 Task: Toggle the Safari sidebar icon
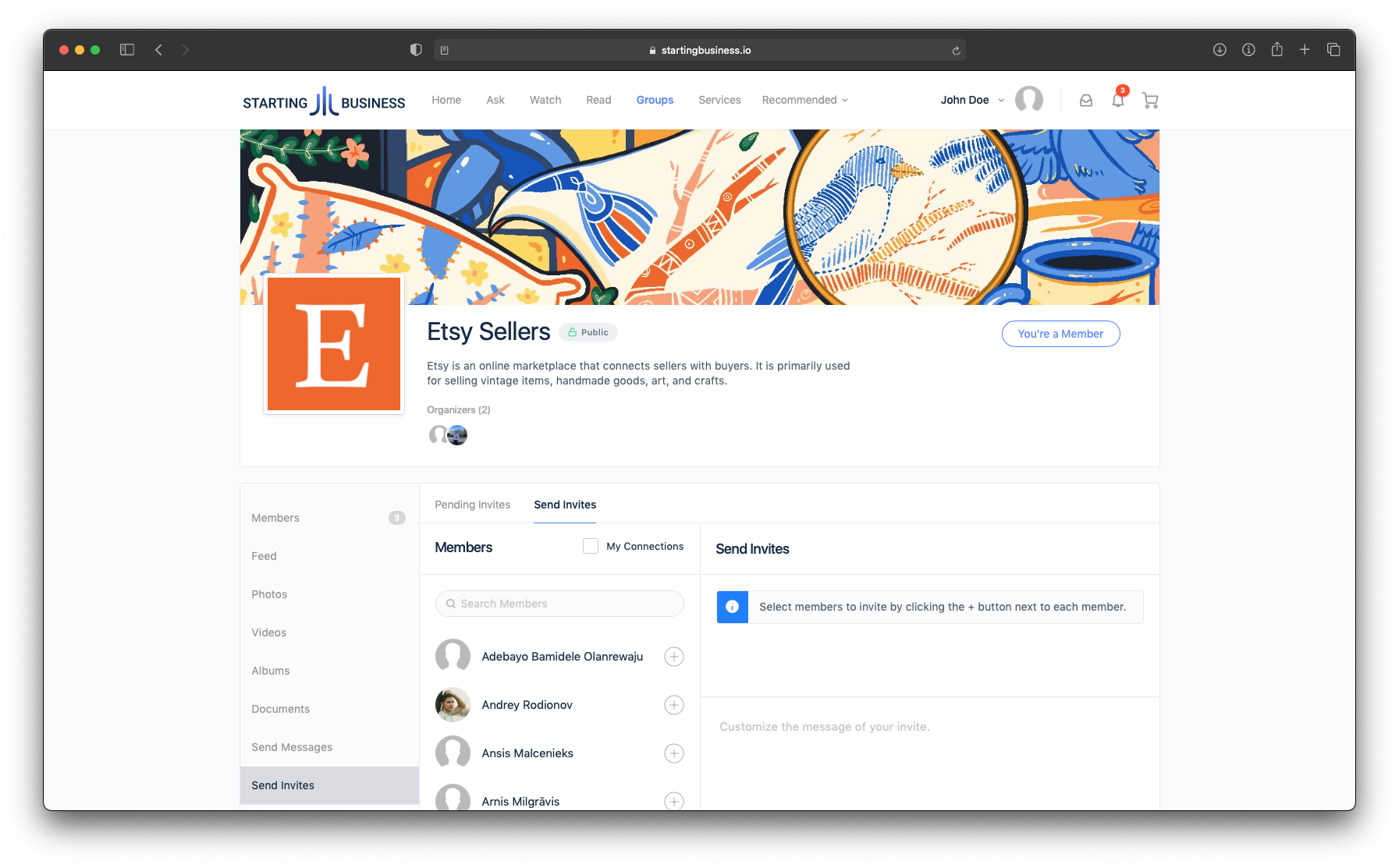click(127, 50)
